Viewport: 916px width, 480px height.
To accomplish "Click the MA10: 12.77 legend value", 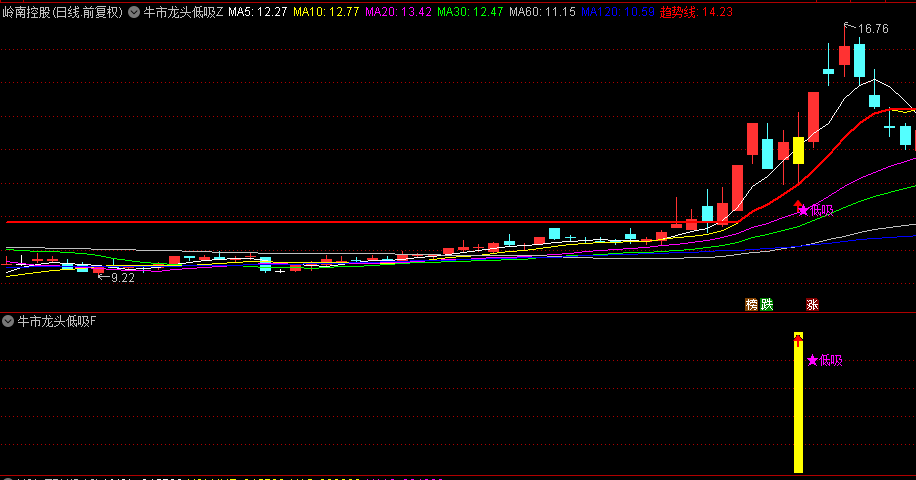I will click(326, 12).
